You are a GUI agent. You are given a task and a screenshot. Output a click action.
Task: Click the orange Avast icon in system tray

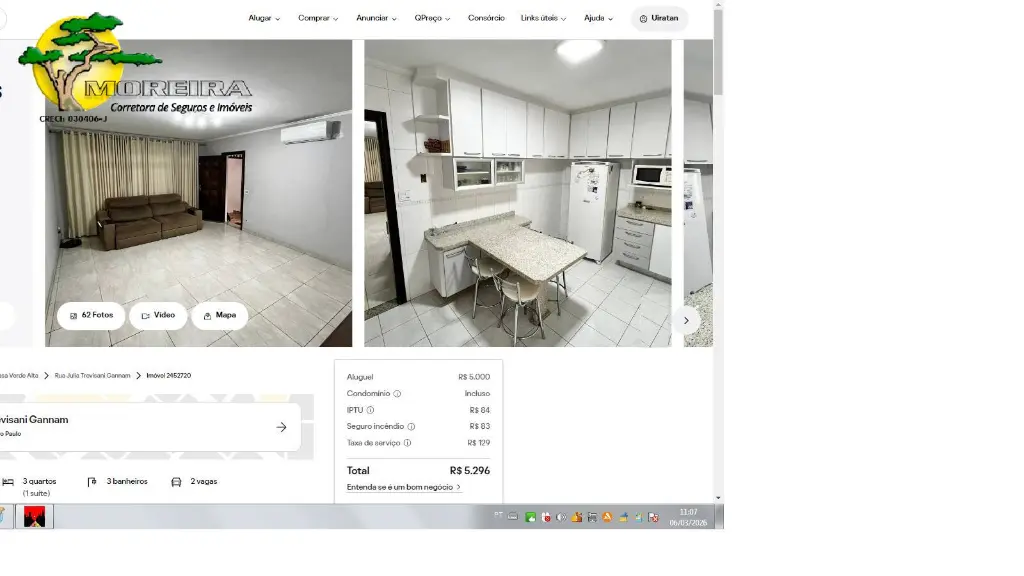(x=606, y=517)
